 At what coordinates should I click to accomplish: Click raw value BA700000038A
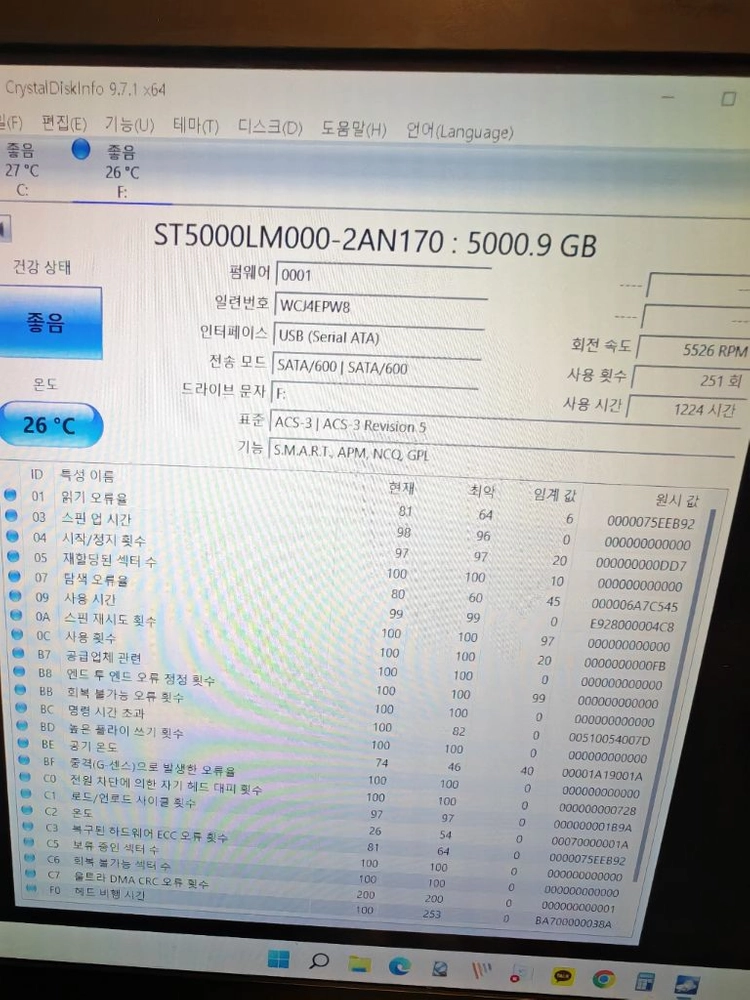[573, 922]
